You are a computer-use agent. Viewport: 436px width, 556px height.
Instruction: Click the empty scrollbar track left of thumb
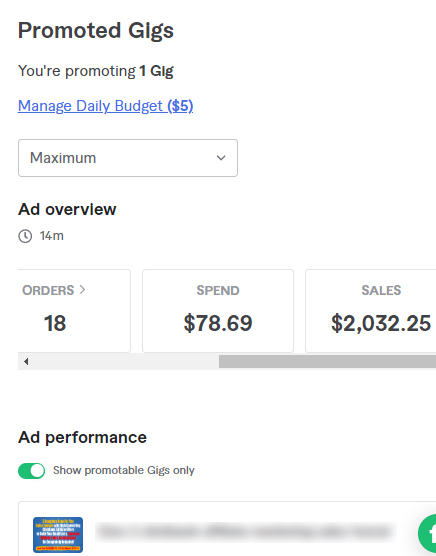(126, 361)
